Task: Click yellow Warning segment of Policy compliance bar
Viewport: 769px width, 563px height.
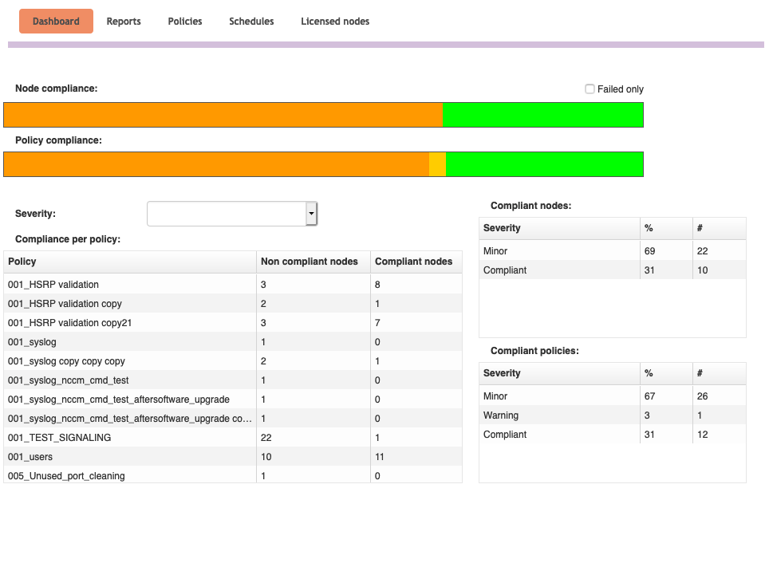Action: click(437, 164)
